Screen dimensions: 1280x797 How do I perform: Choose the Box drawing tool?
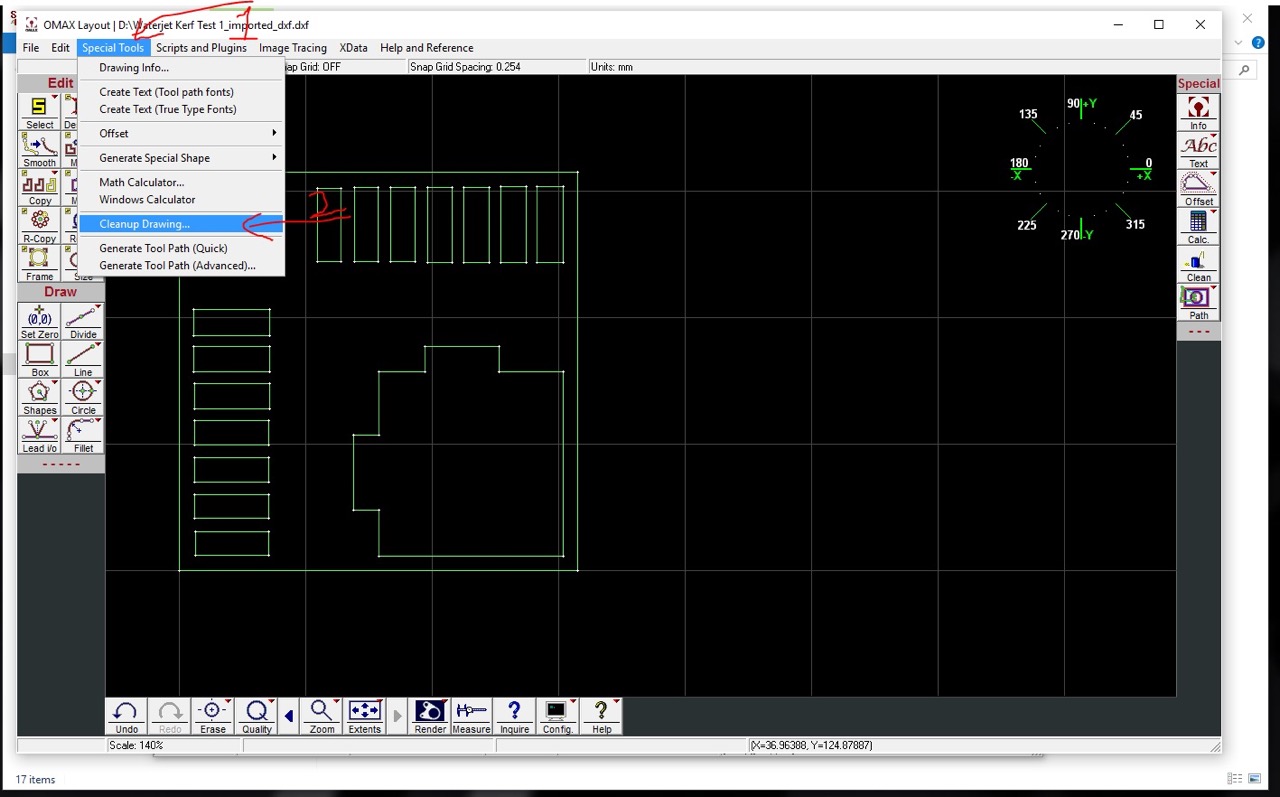[x=40, y=360]
